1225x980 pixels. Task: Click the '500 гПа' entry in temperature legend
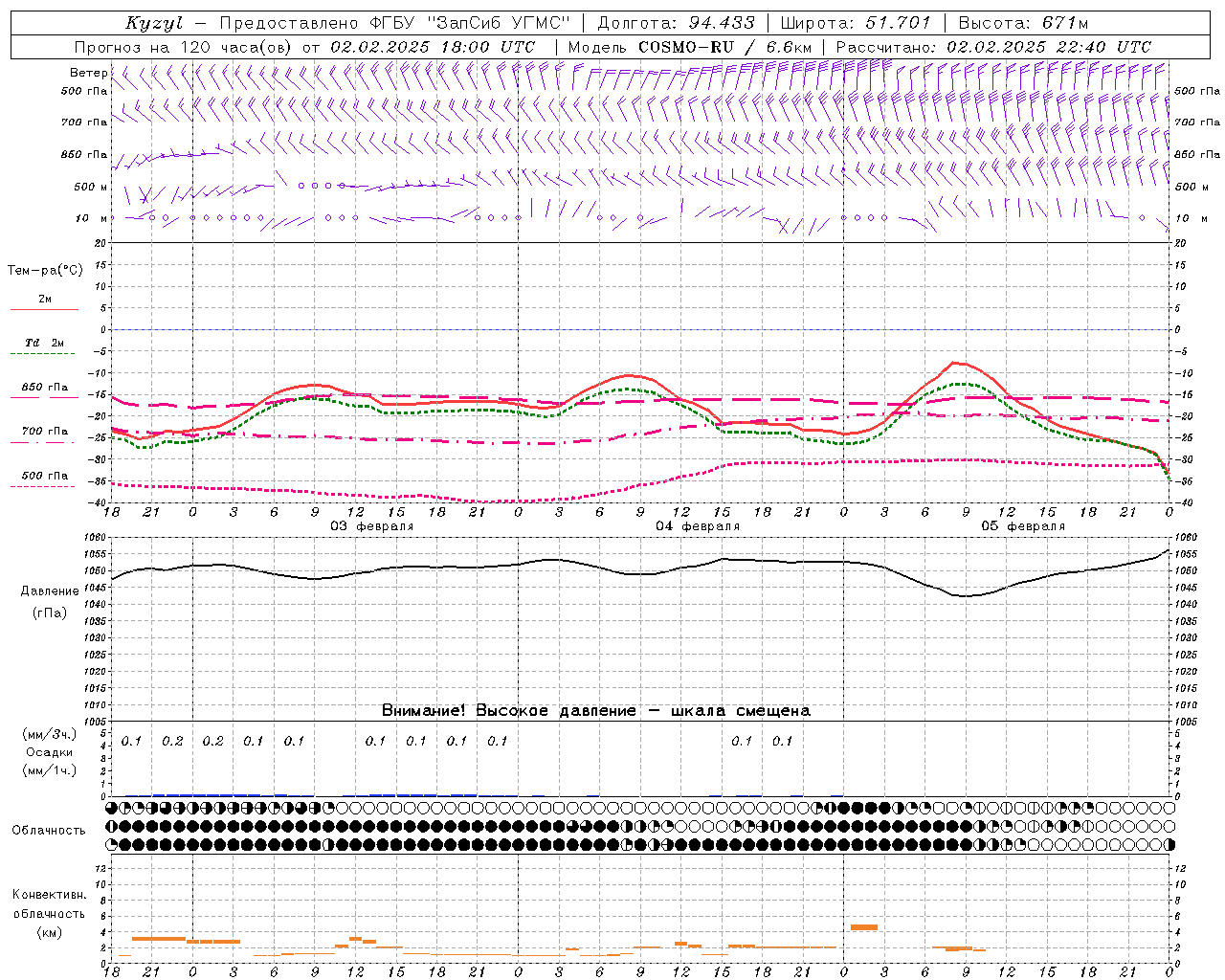pyautogui.click(x=45, y=476)
